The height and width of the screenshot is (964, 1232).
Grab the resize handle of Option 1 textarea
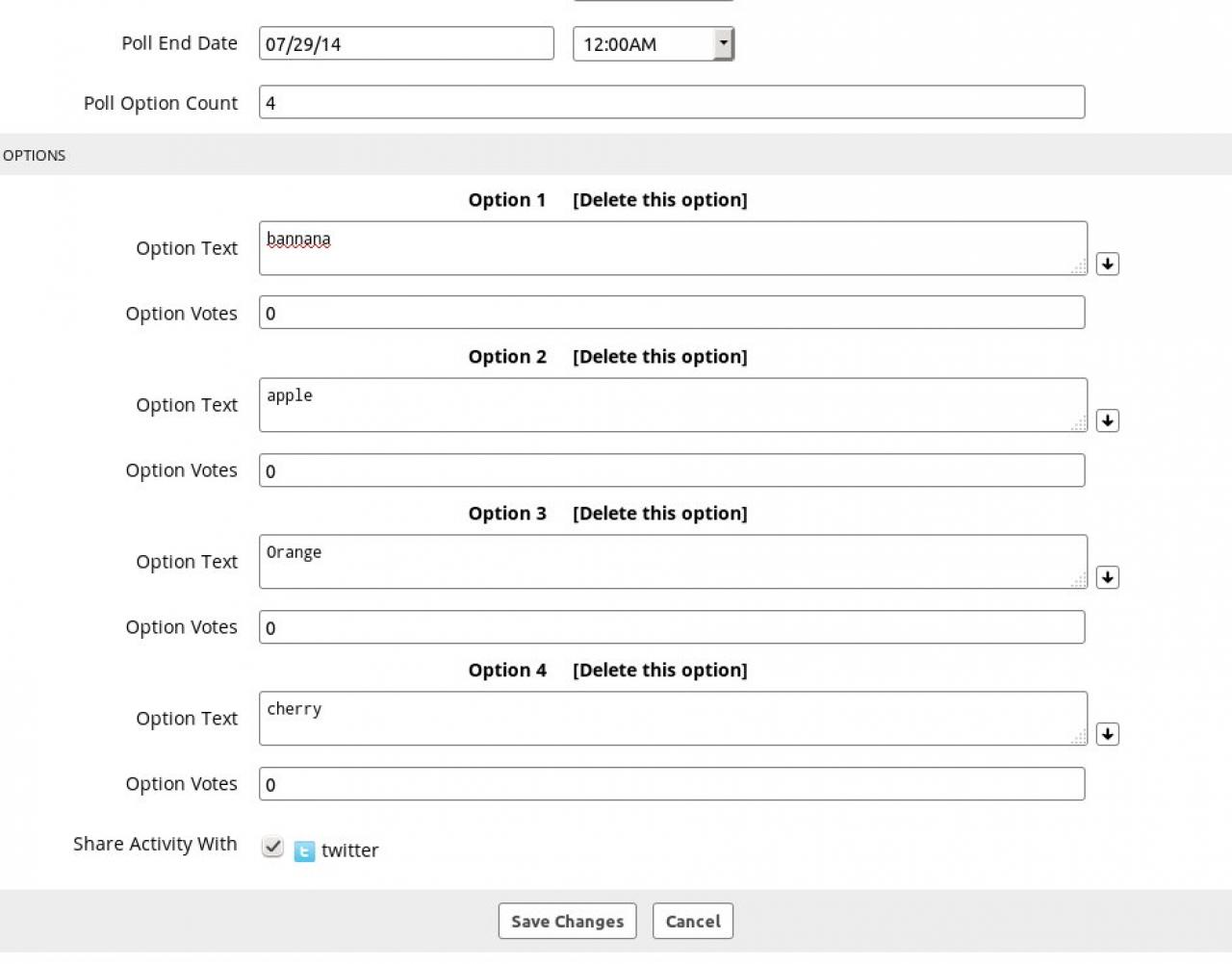1079,266
